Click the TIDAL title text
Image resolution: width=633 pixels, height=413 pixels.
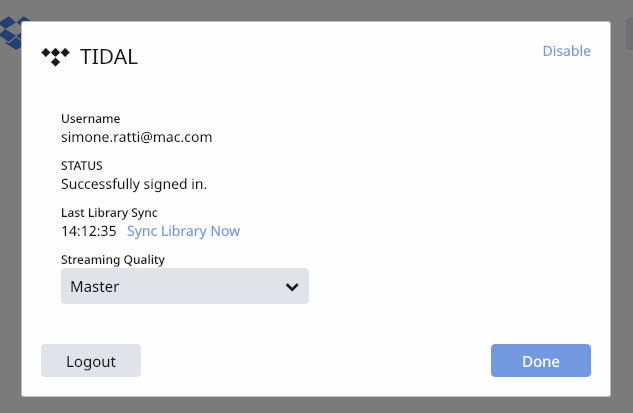click(109, 57)
